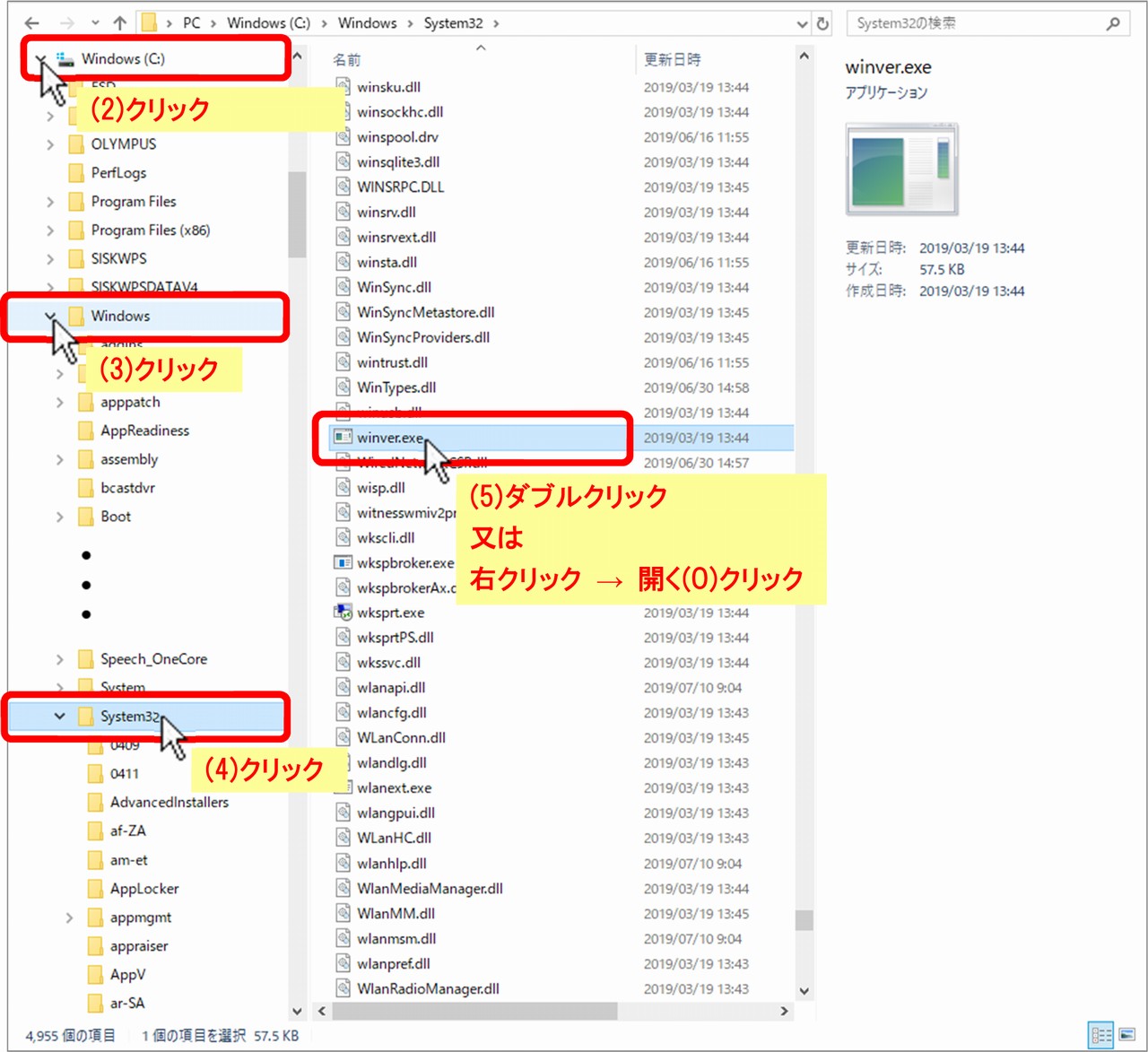The height and width of the screenshot is (1052, 1148).
Task: Select the PerfLogs folder in the tree
Action: tap(118, 173)
